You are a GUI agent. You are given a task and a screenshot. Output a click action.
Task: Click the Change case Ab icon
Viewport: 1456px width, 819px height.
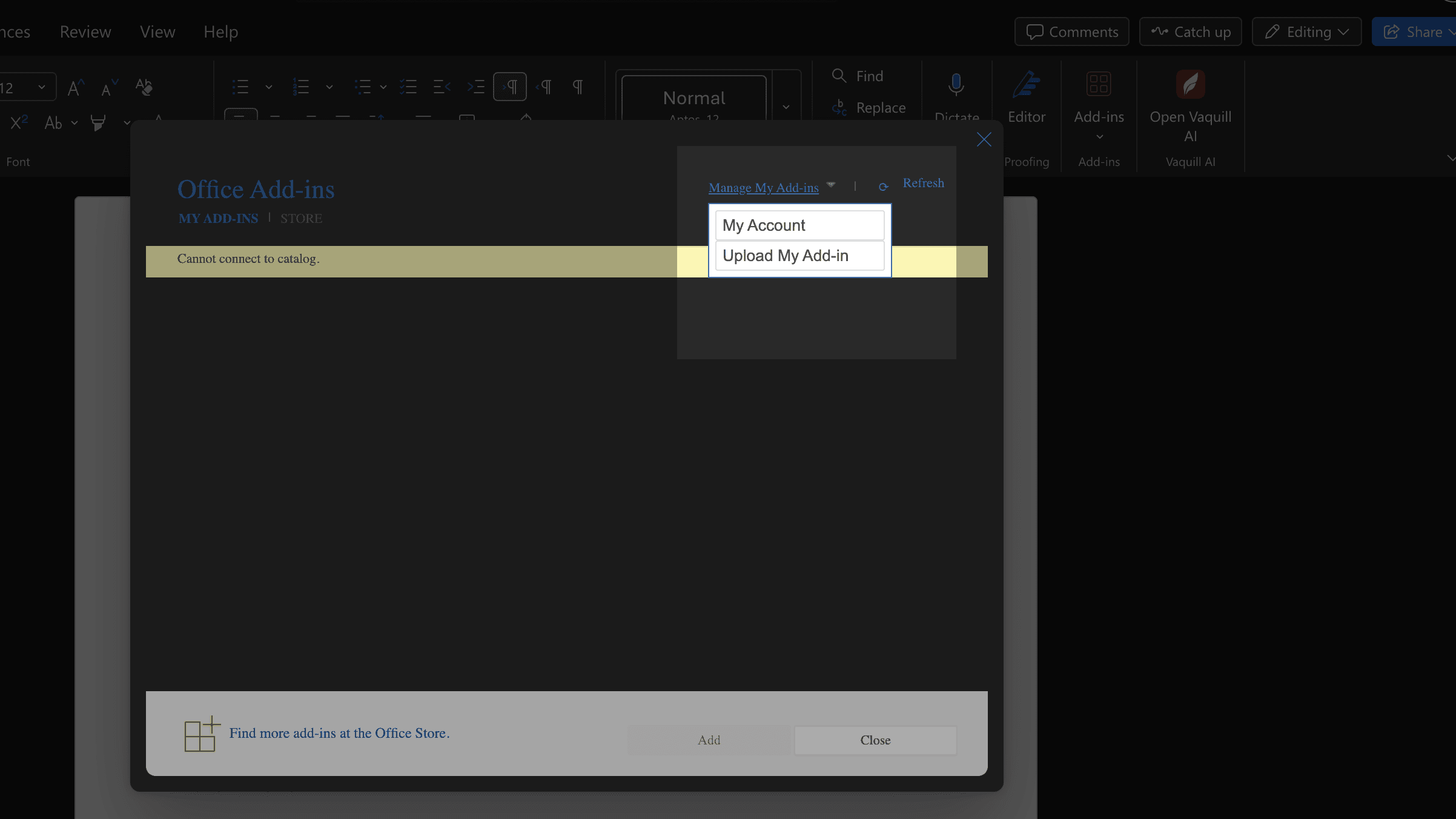pos(54,123)
